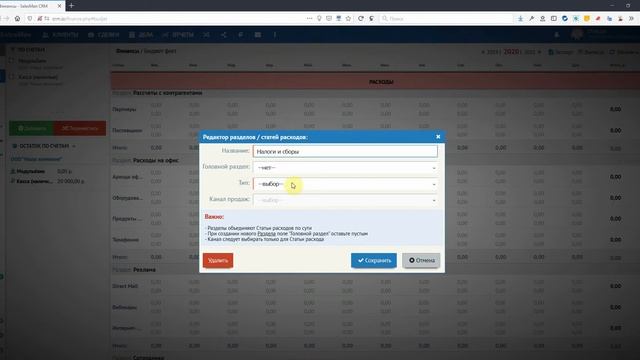Click the Расчеты с контрагентами section heading
Screen dimensions: 640x360
pyautogui.click(x=167, y=93)
